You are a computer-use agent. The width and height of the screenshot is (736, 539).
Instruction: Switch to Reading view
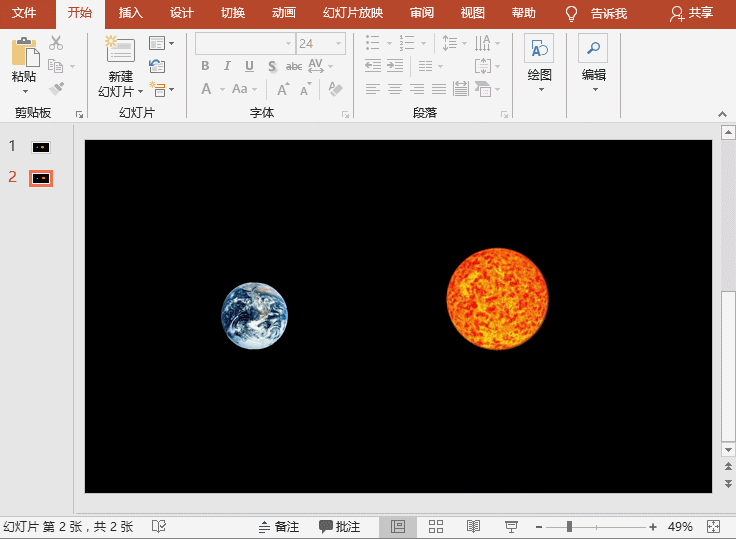473,526
